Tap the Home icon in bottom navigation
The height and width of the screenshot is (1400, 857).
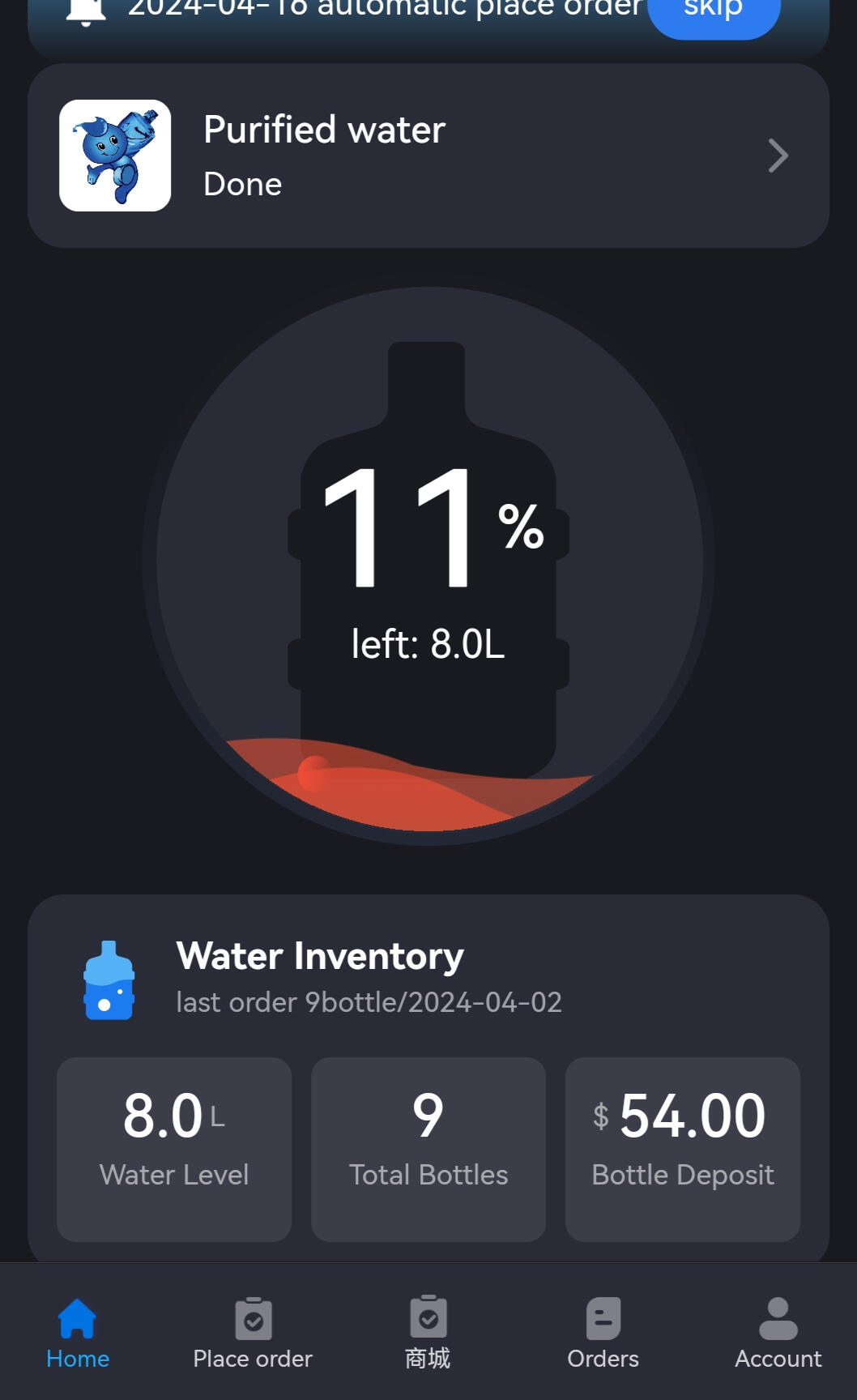click(x=77, y=1318)
